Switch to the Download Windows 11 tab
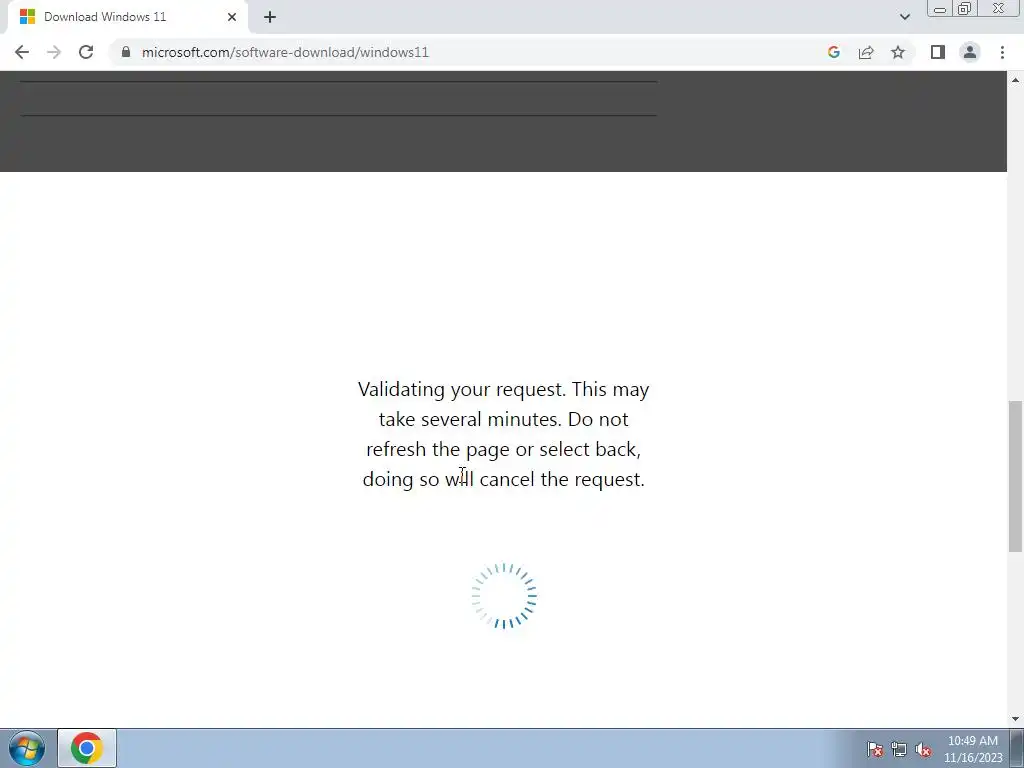The width and height of the screenshot is (1024, 768). click(127, 17)
